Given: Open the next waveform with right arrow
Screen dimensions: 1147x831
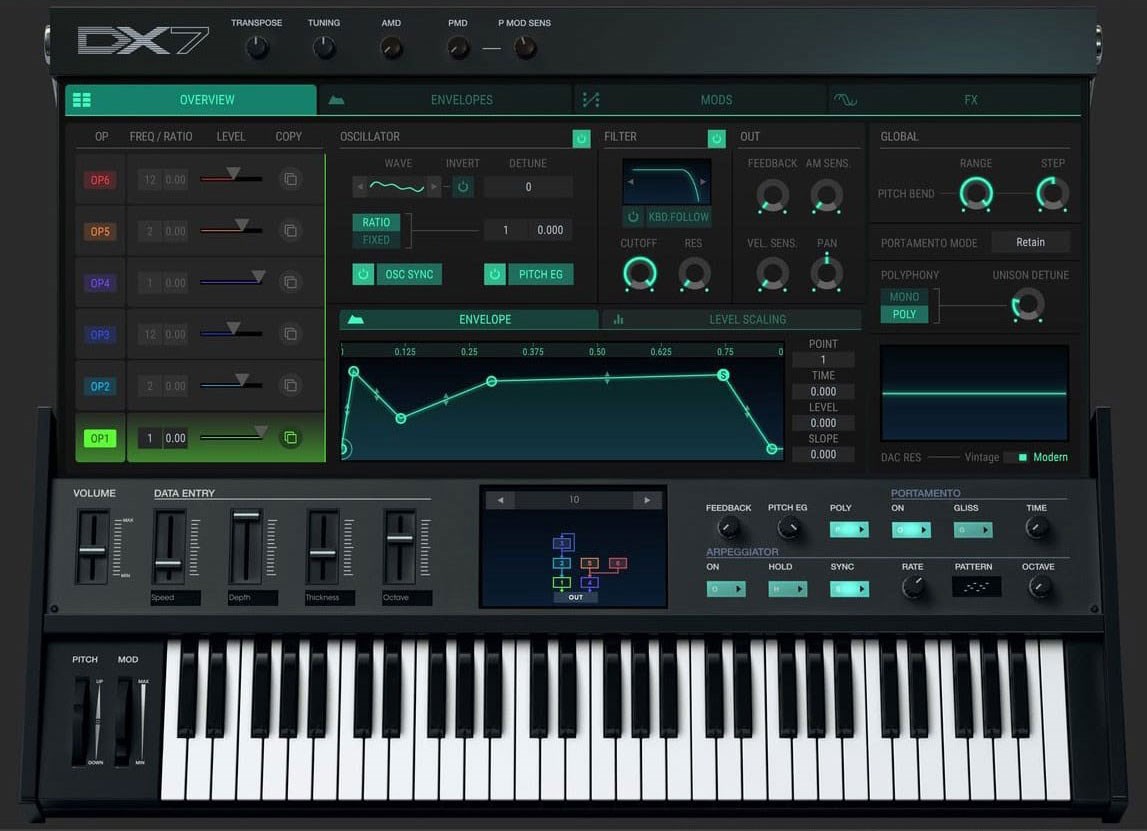Looking at the screenshot, I should pyautogui.click(x=434, y=186).
